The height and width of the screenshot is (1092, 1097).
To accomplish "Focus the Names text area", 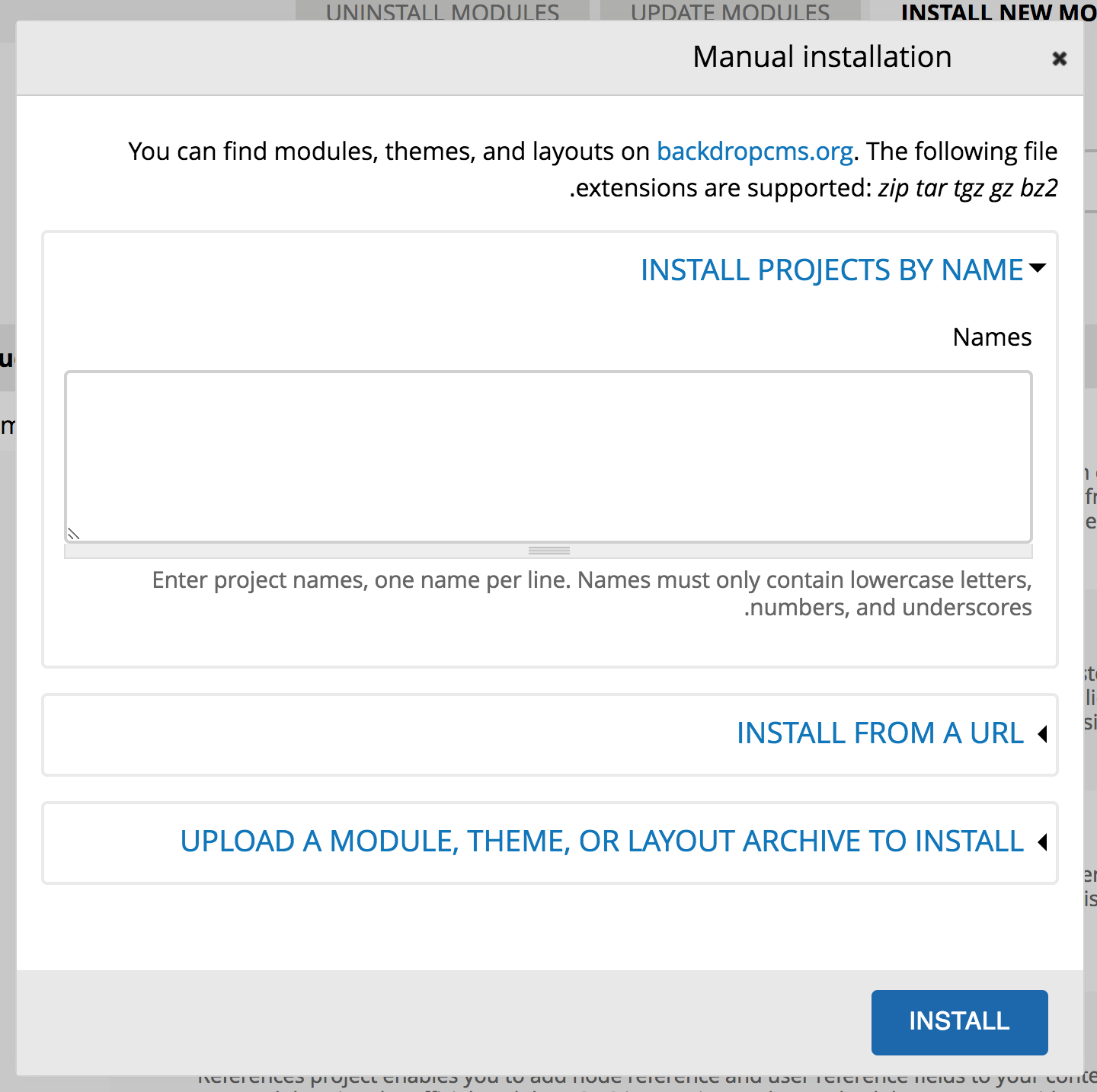I will click(548, 457).
